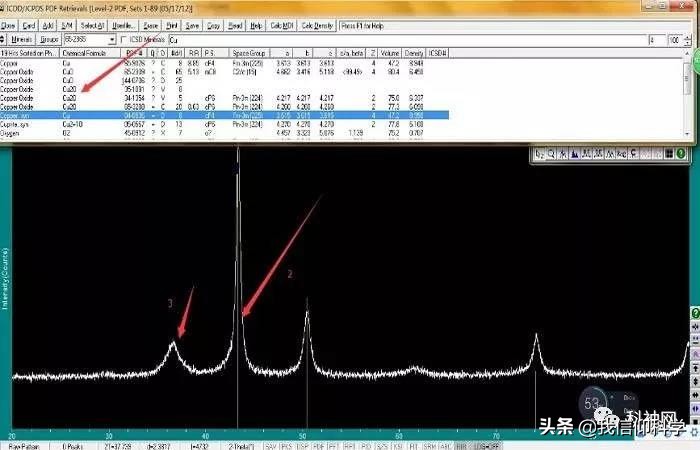Click the spinner arrows left of Minerals button

click(3, 40)
